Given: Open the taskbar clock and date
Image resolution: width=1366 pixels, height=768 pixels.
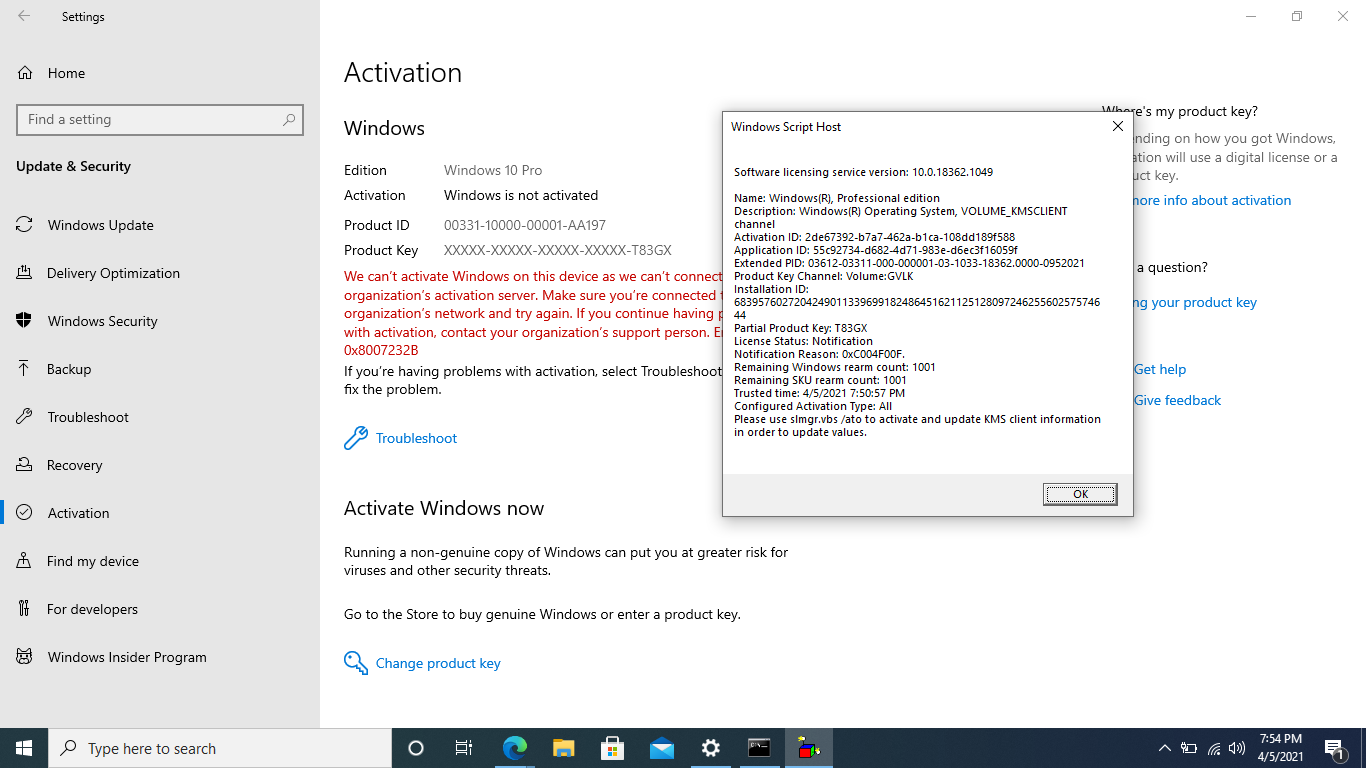Looking at the screenshot, I should click(x=1281, y=748).
